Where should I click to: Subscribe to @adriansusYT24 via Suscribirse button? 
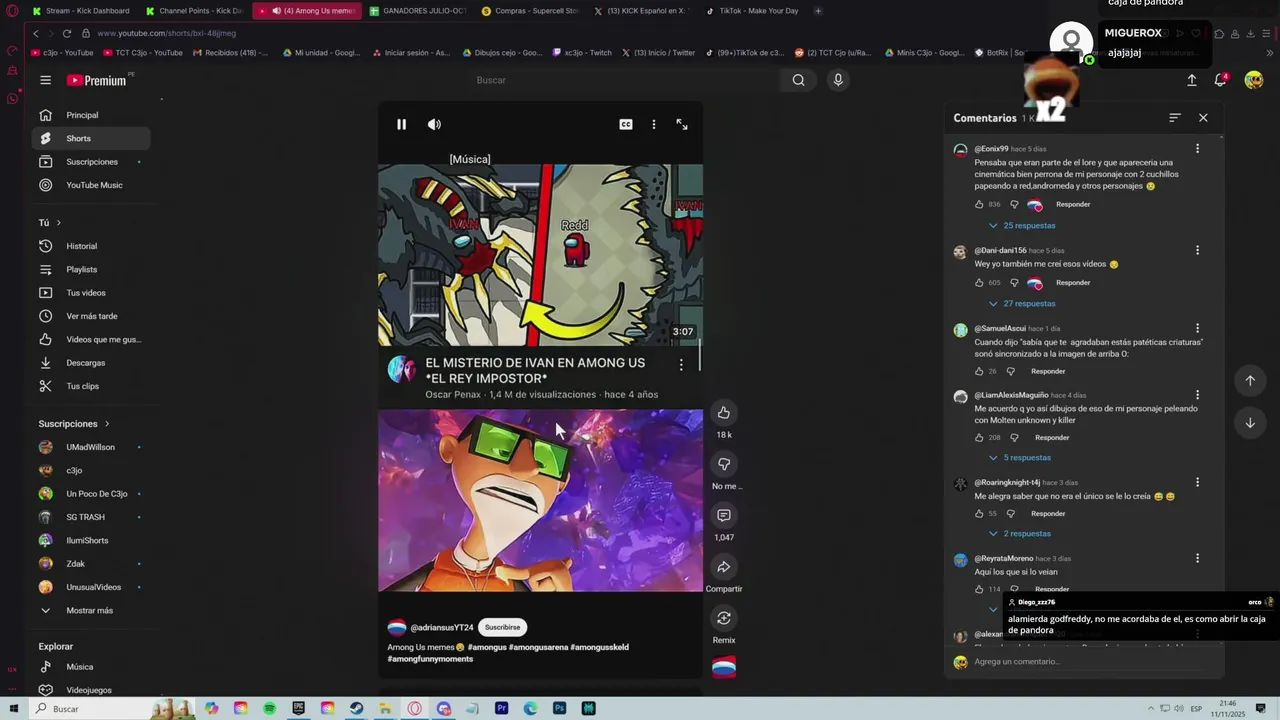point(502,627)
